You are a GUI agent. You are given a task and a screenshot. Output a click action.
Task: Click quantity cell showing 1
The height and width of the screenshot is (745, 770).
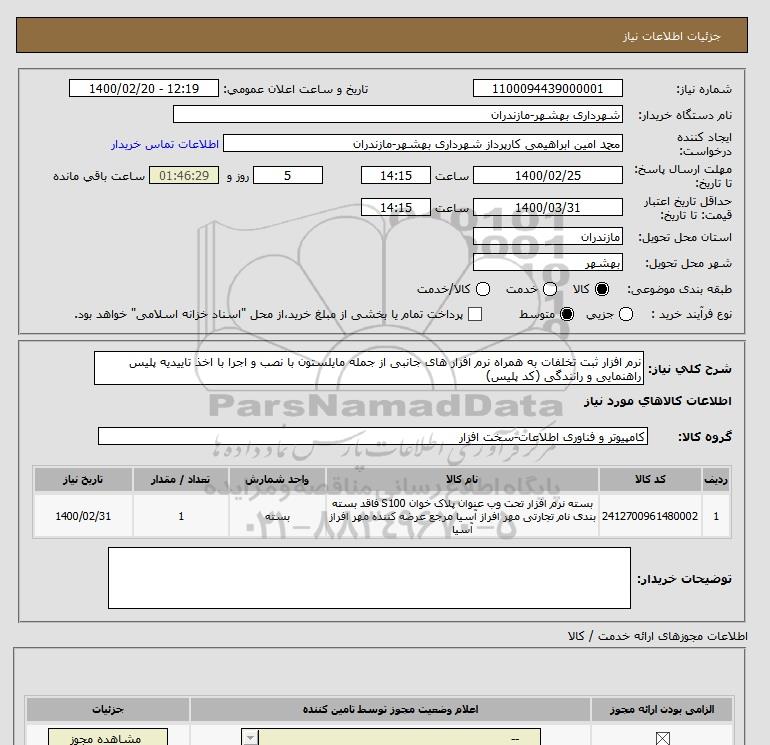pos(181,516)
